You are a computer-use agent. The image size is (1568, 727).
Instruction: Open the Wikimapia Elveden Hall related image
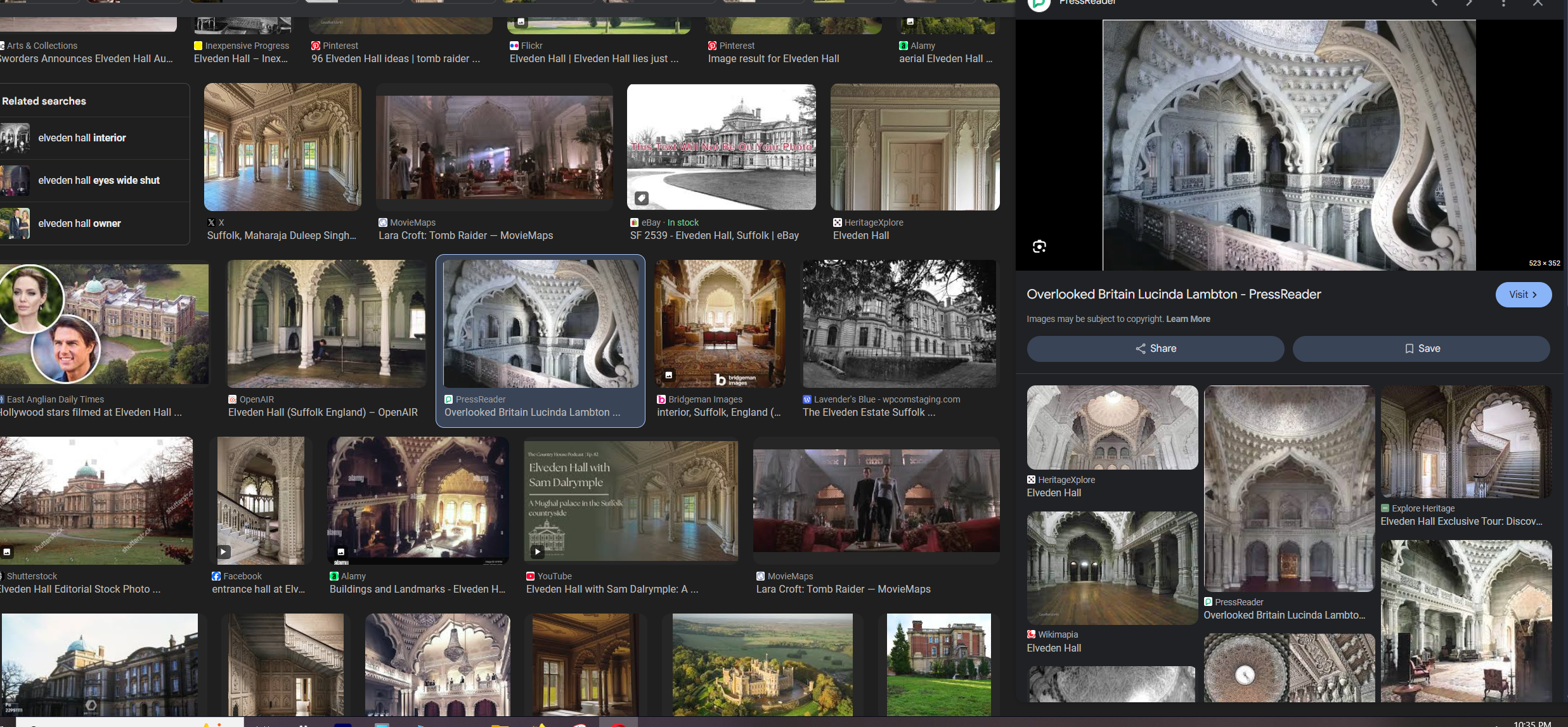click(x=1112, y=569)
